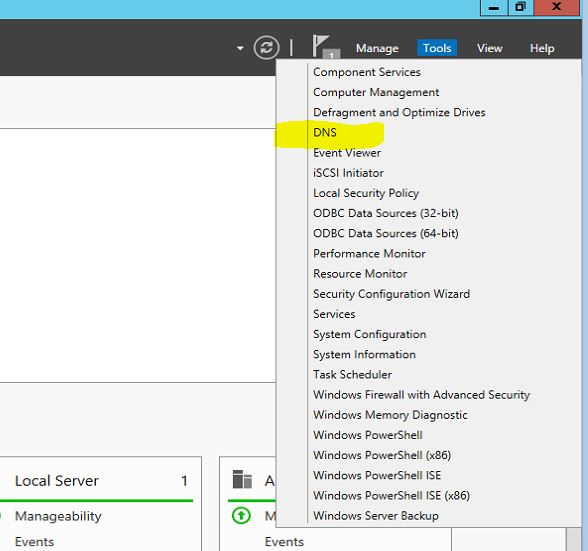The height and width of the screenshot is (551, 588).
Task: Click the Local Server tile title
Action: pyautogui.click(x=57, y=481)
